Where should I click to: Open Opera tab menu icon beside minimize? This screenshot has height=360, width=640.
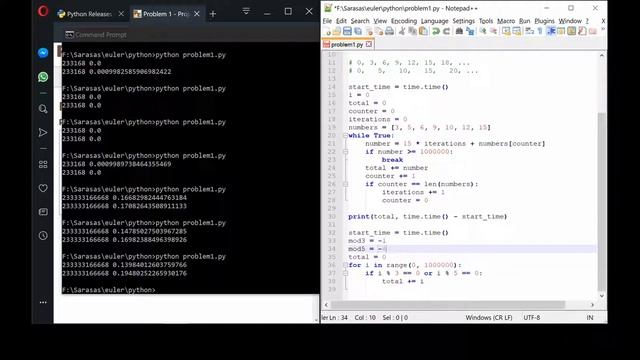coord(246,11)
